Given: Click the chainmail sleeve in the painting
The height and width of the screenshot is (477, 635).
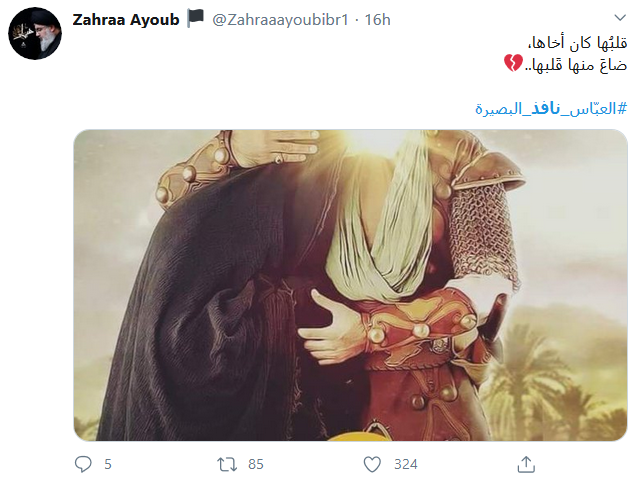Looking at the screenshot, I should (x=484, y=231).
